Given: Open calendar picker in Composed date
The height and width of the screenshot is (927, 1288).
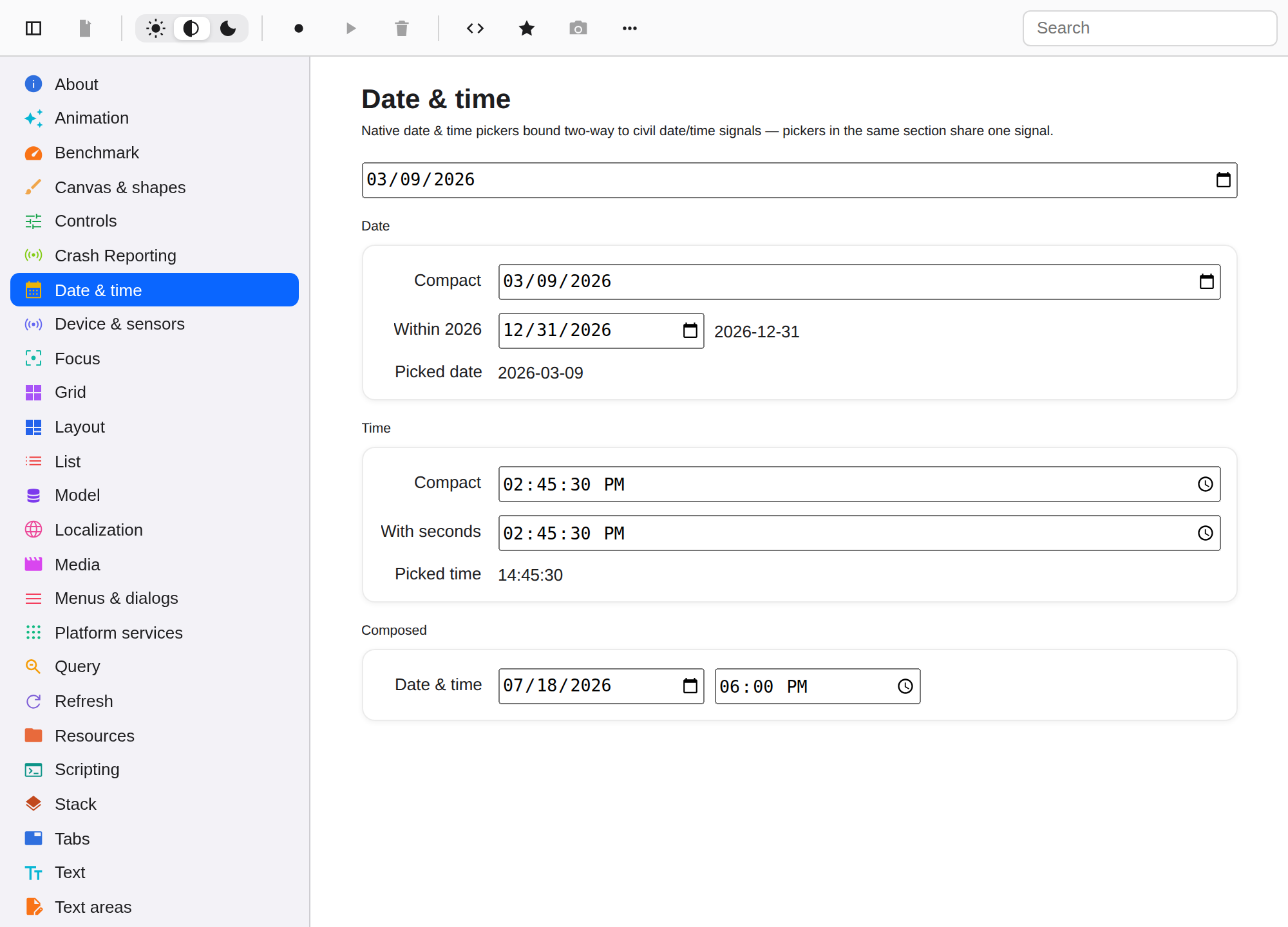Looking at the screenshot, I should click(690, 686).
